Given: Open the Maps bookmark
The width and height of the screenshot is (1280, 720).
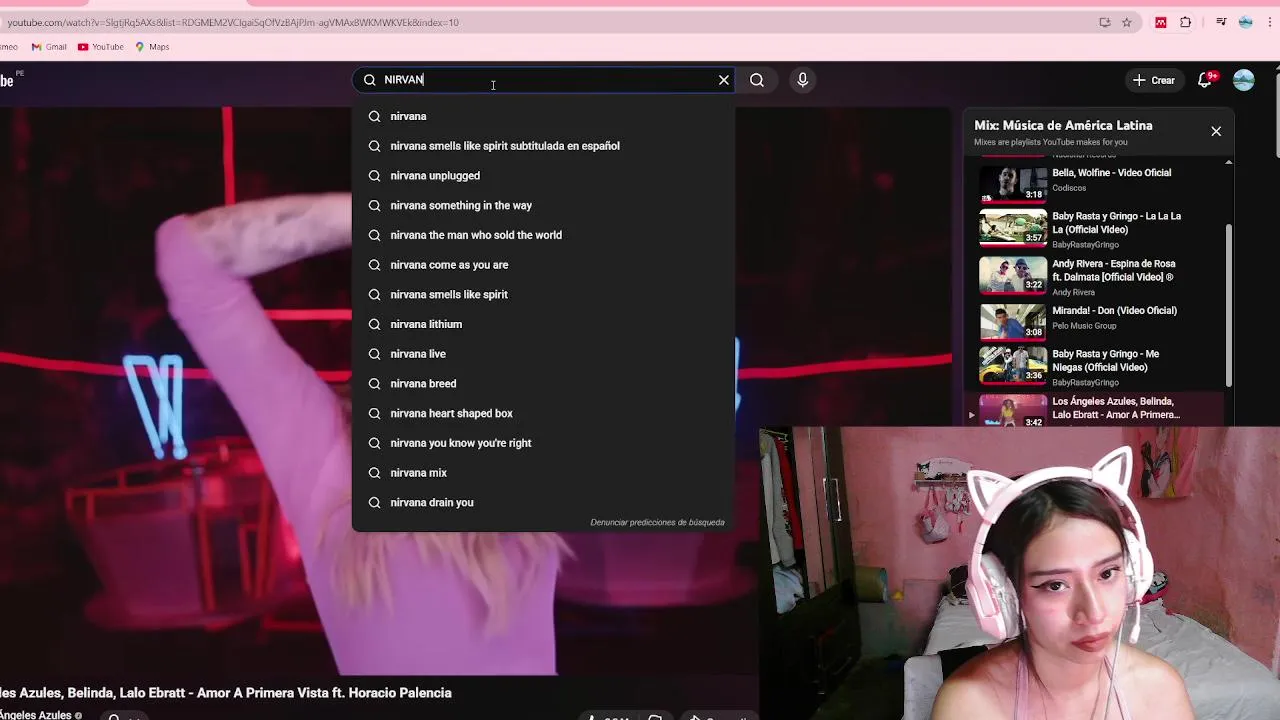Looking at the screenshot, I should [x=152, y=47].
